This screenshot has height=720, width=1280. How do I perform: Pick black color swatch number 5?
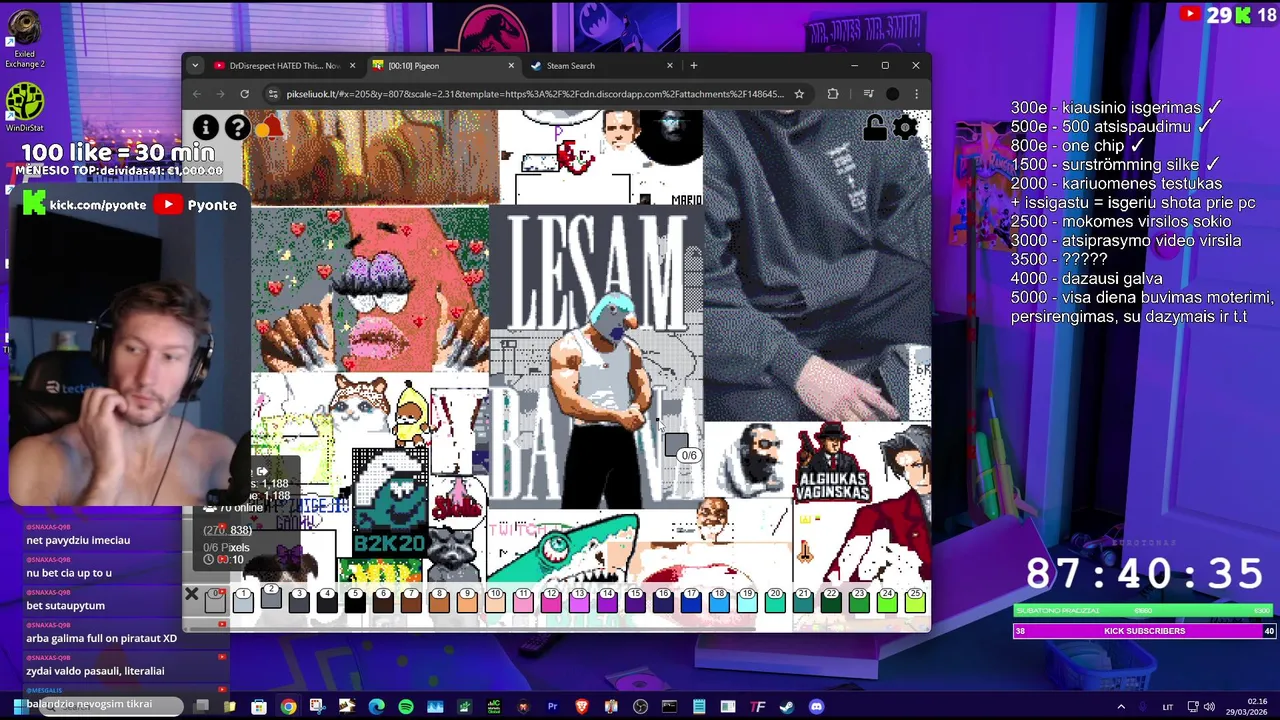pos(354,600)
